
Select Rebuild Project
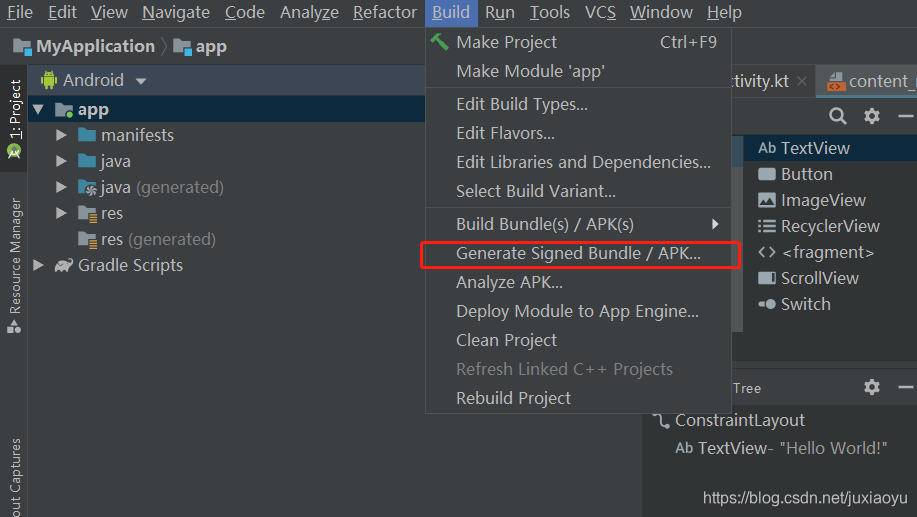(578, 398)
